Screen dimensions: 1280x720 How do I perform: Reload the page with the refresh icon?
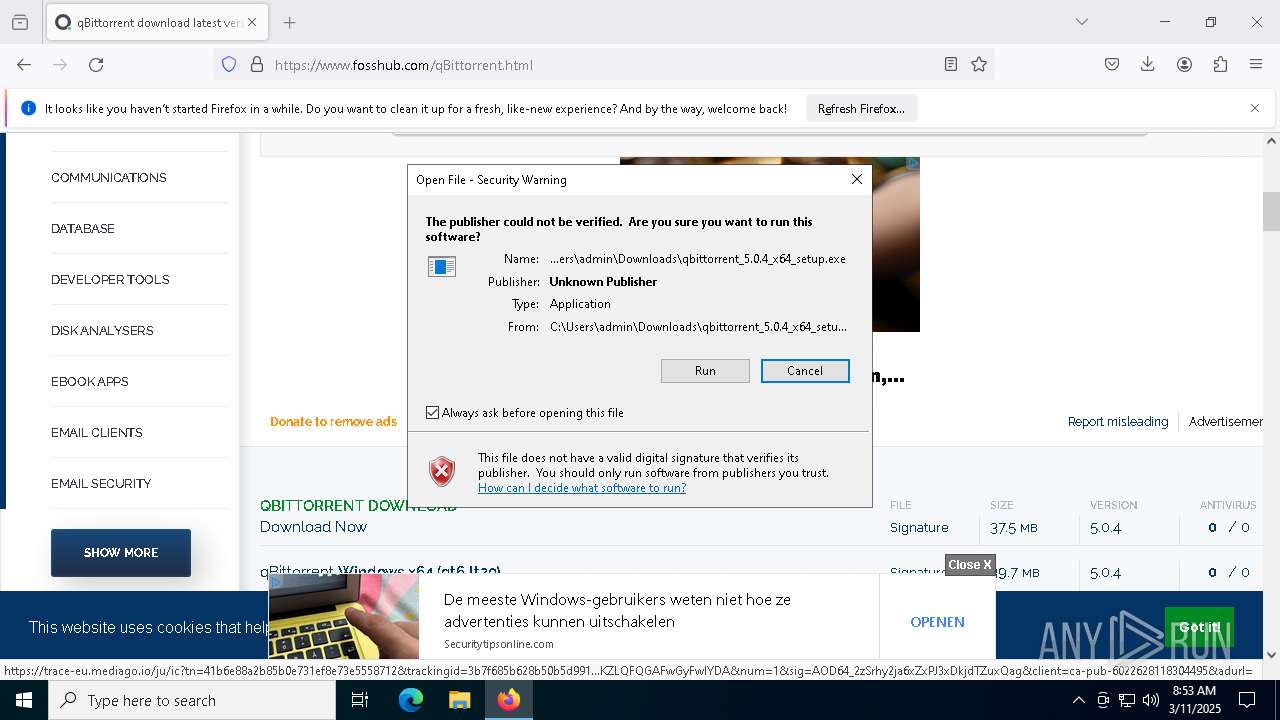[96, 65]
